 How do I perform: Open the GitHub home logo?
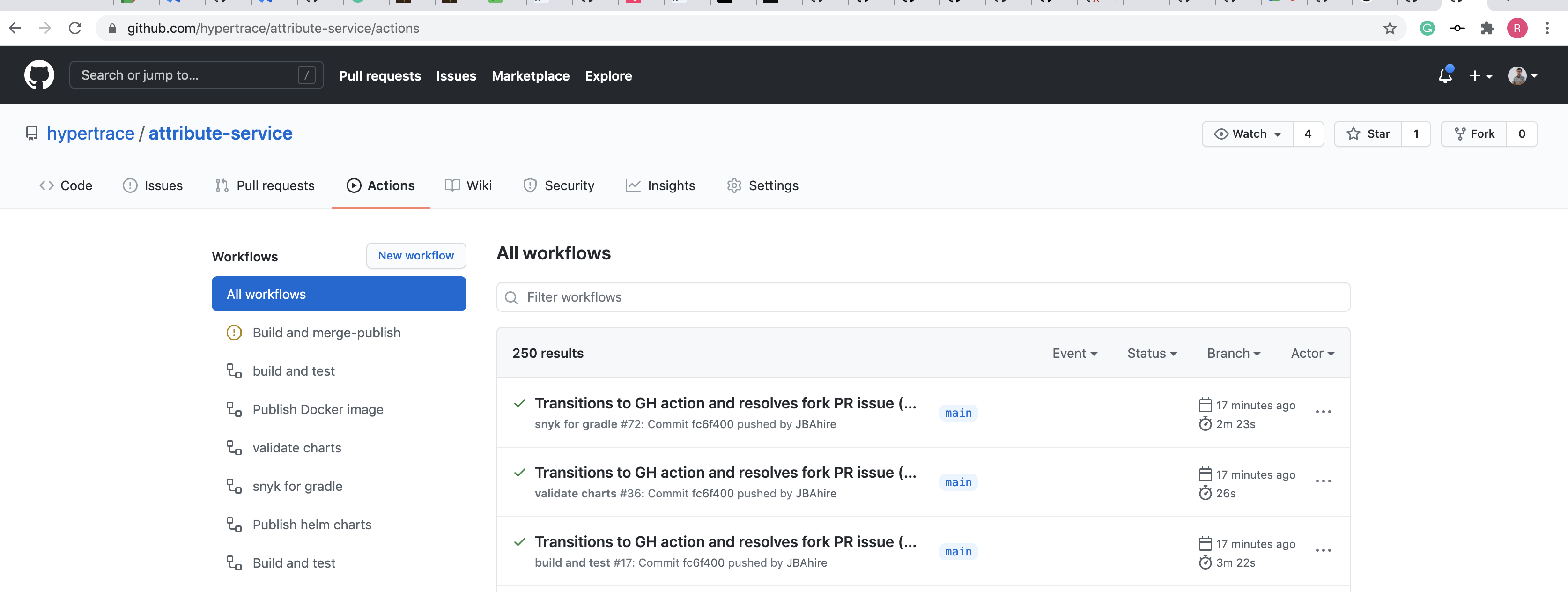point(39,75)
